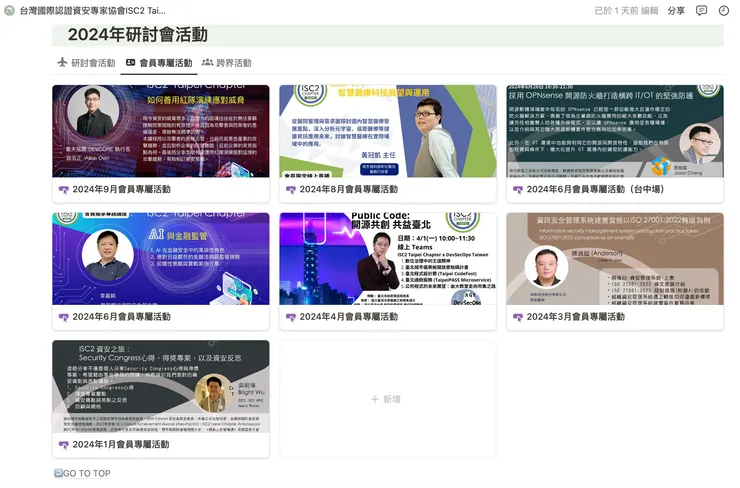The image size is (740, 488).
Task: Click the 2024年1月會員專屬活動 title
Action: 121,445
